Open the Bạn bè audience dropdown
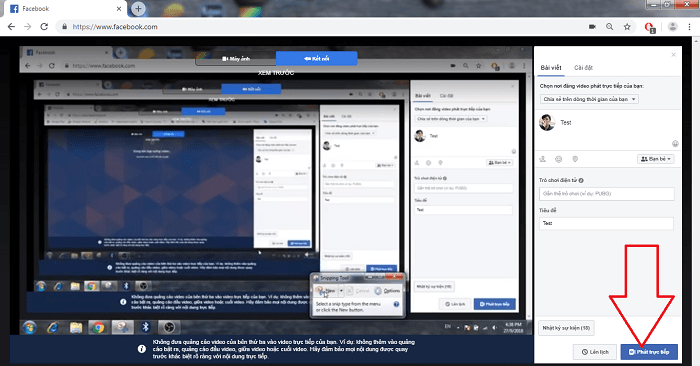This screenshot has height=366, width=700. pyautogui.click(x=655, y=159)
